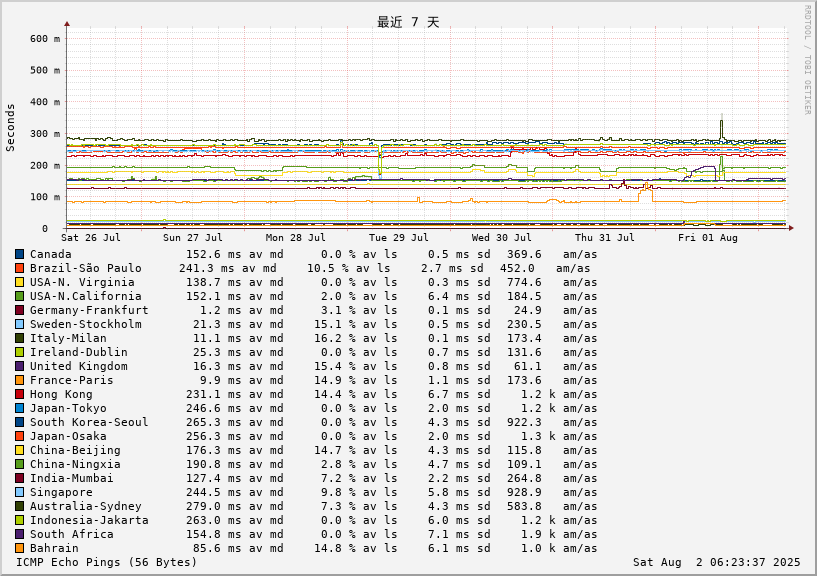Screen dimensions: 817x576
Task: Select the "Fri 01 Aug" x-axis date
Action: coord(708,238)
